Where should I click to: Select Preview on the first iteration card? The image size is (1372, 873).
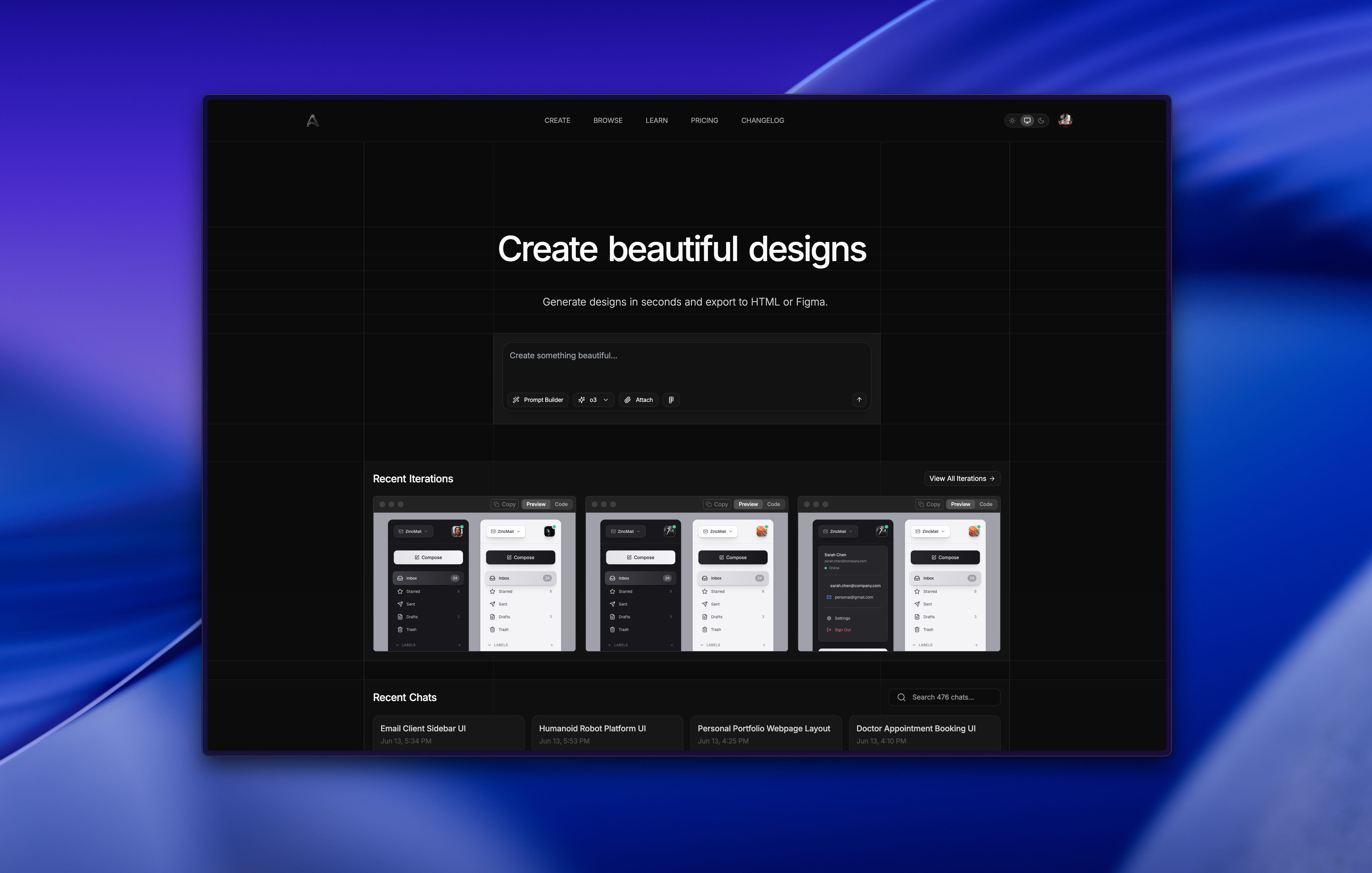click(536, 504)
